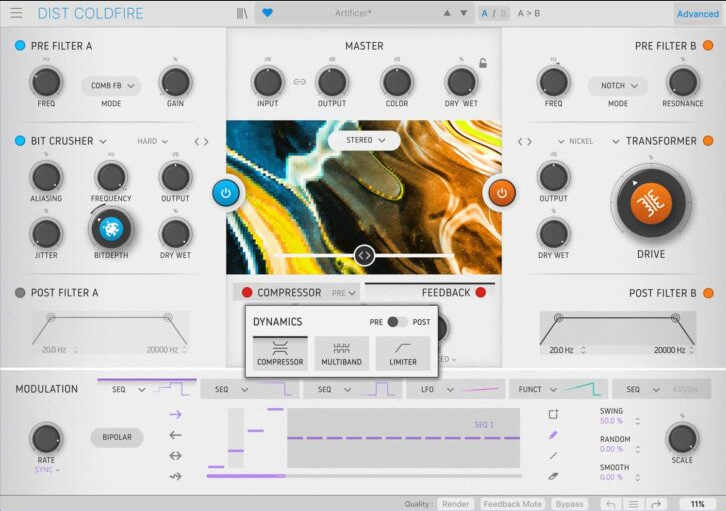Expand the Pre Filter B Notch mode dropdown
The image size is (726, 511).
click(618, 86)
